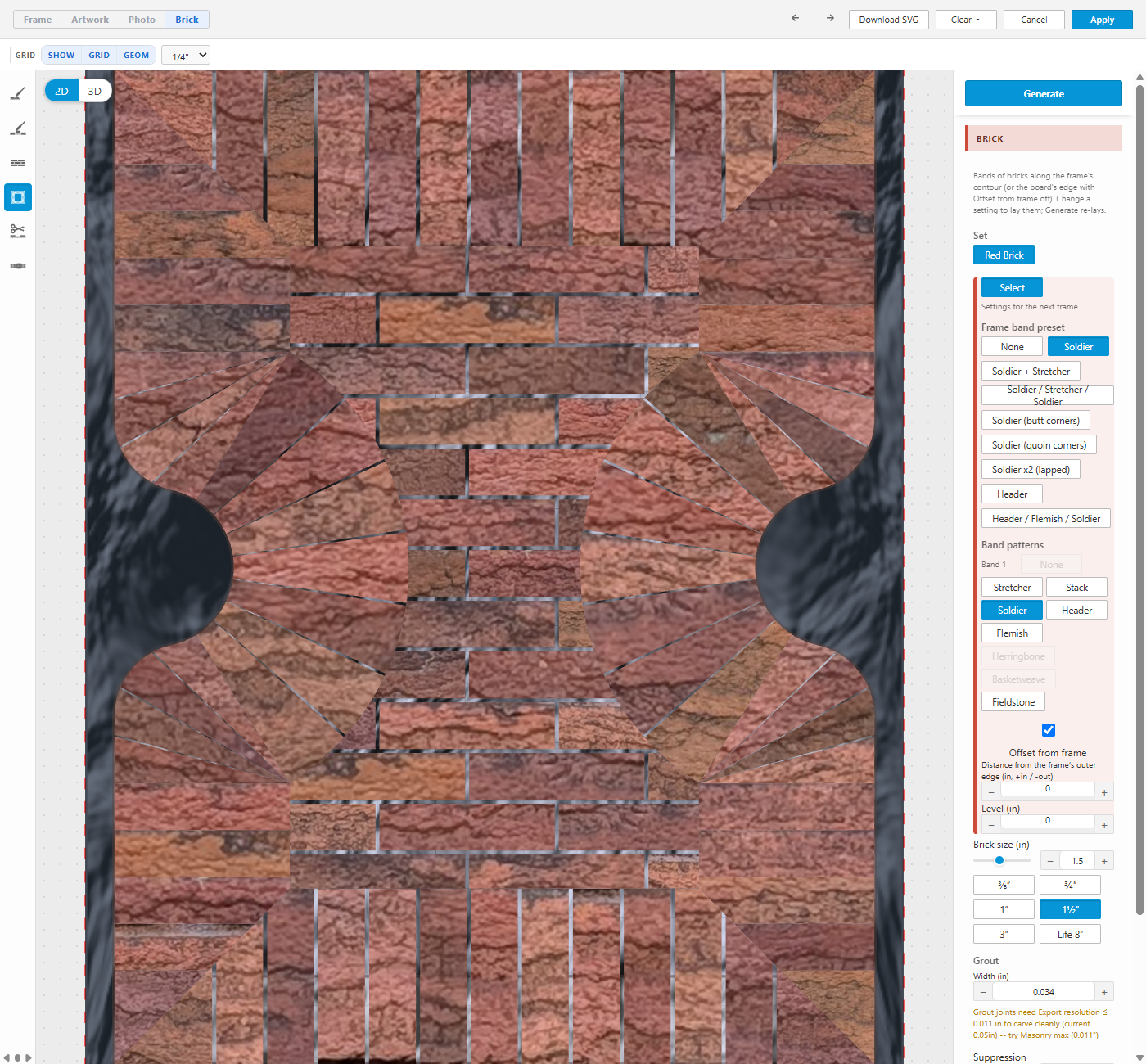Toggle the GRID snap option

[99, 56]
